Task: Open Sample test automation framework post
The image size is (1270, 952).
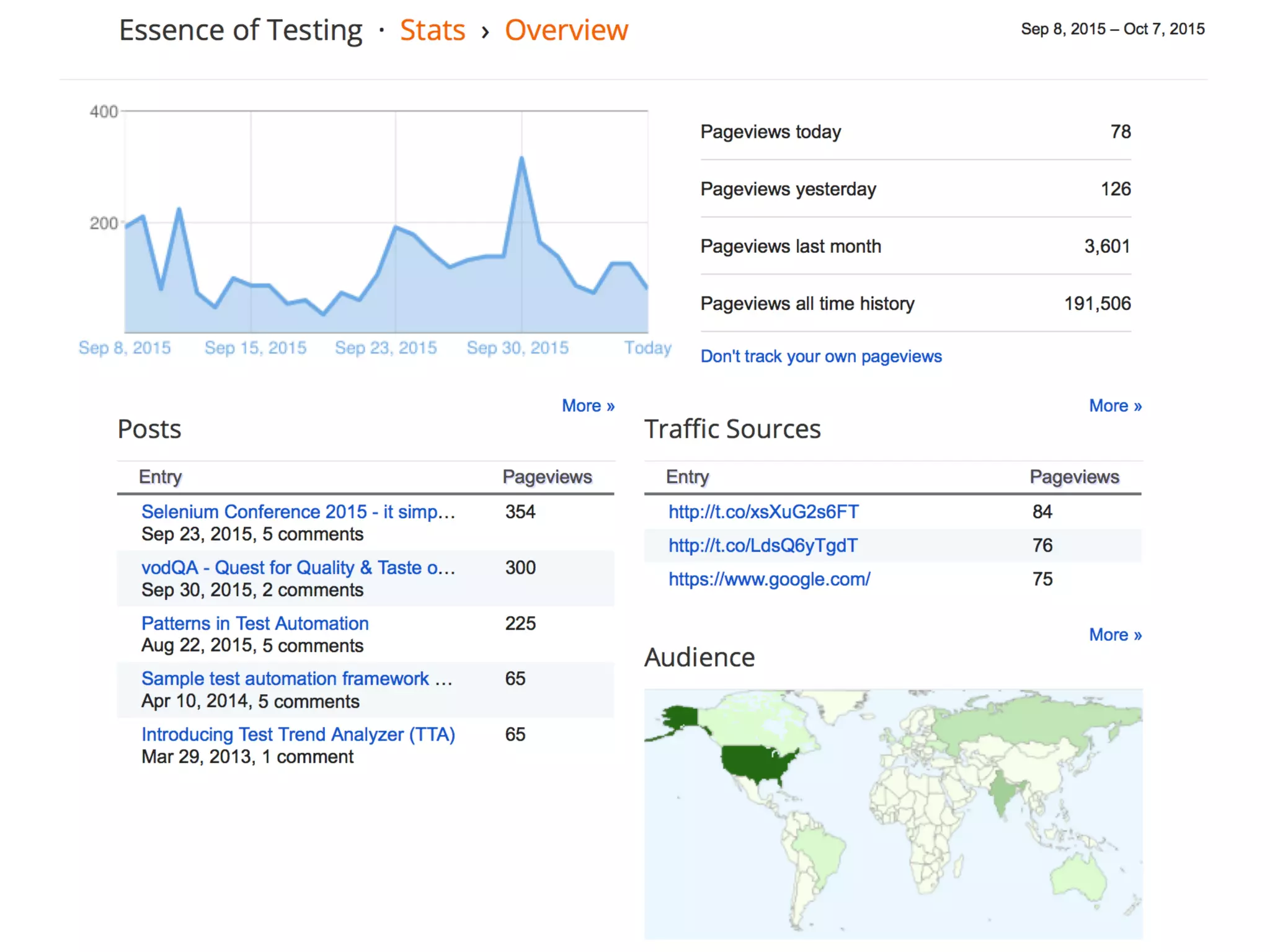Action: pos(296,679)
